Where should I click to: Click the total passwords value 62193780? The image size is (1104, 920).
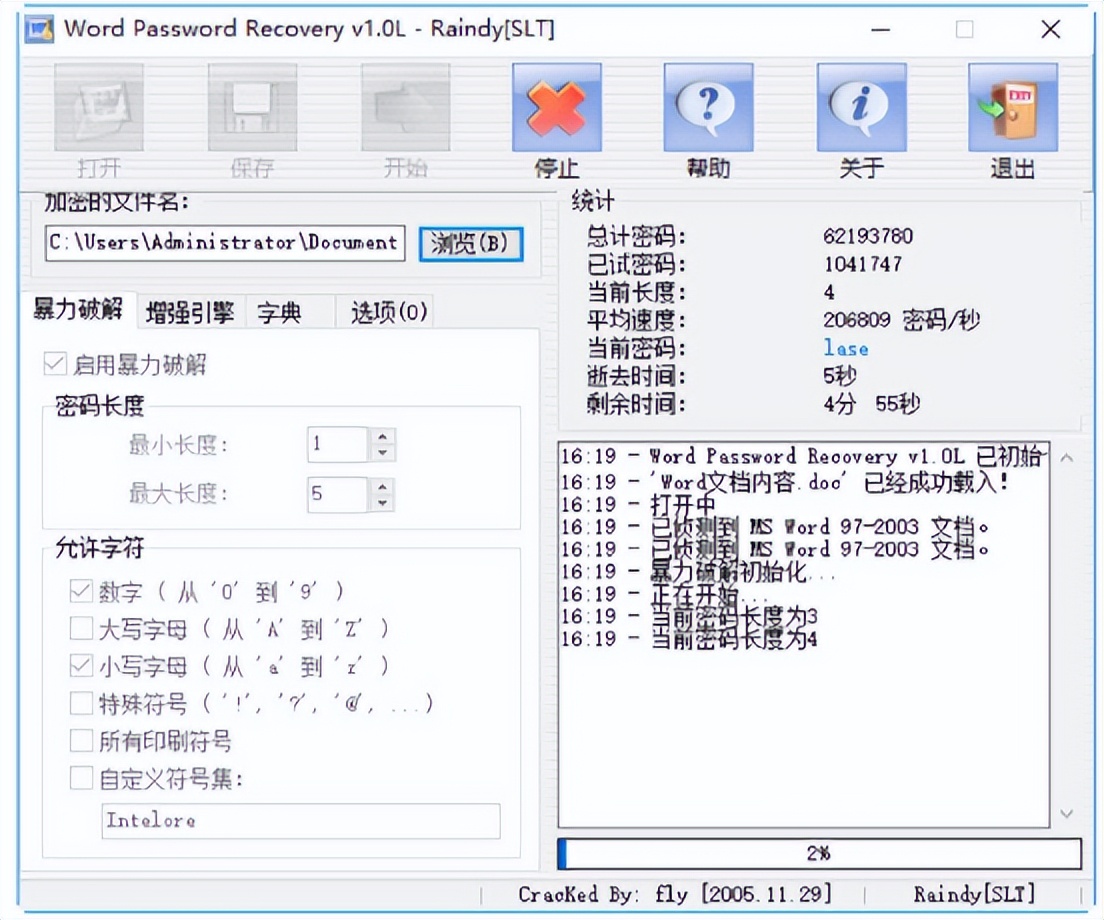[x=867, y=236]
